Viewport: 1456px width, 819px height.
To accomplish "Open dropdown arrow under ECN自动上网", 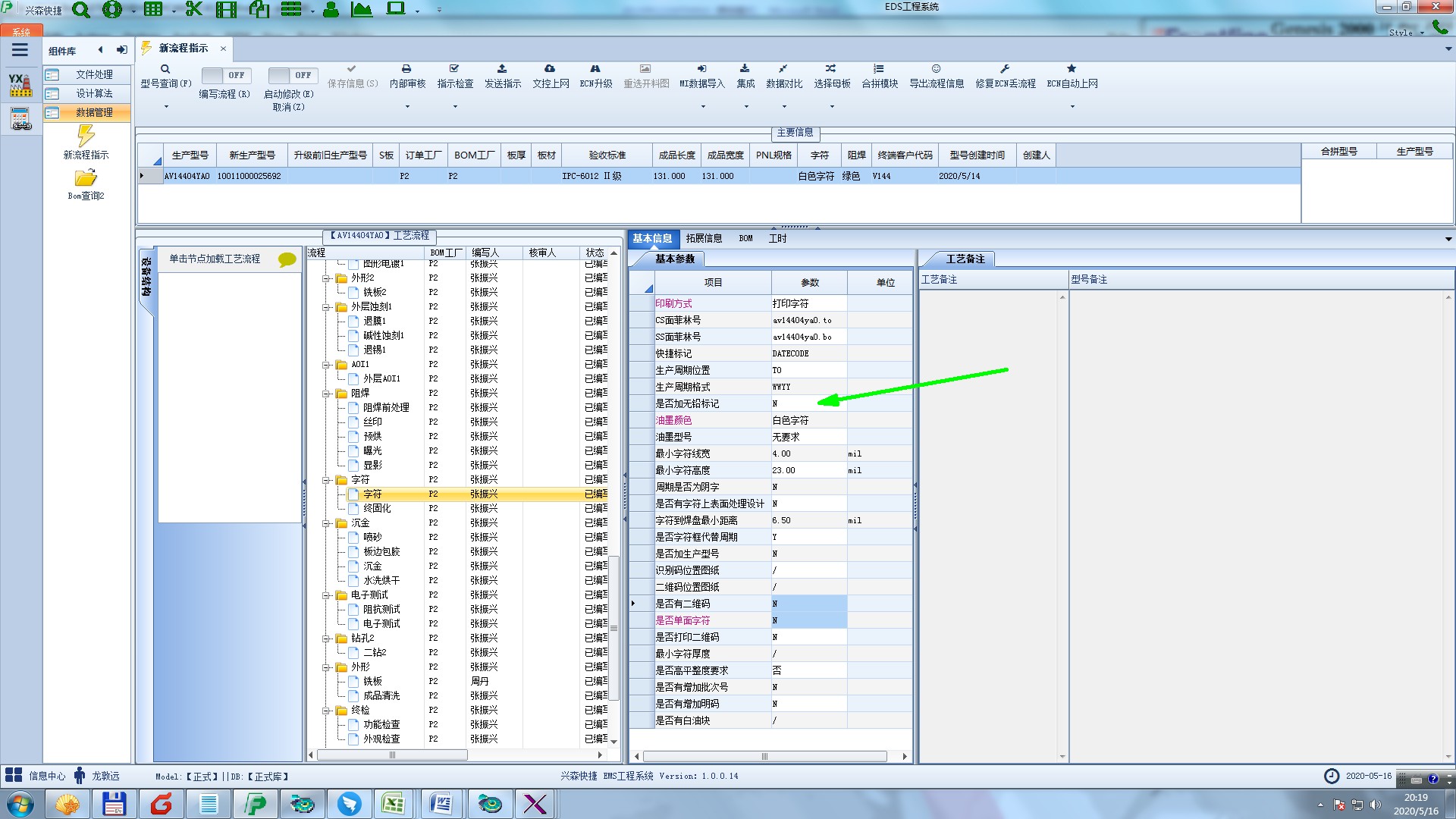I will click(x=1072, y=106).
